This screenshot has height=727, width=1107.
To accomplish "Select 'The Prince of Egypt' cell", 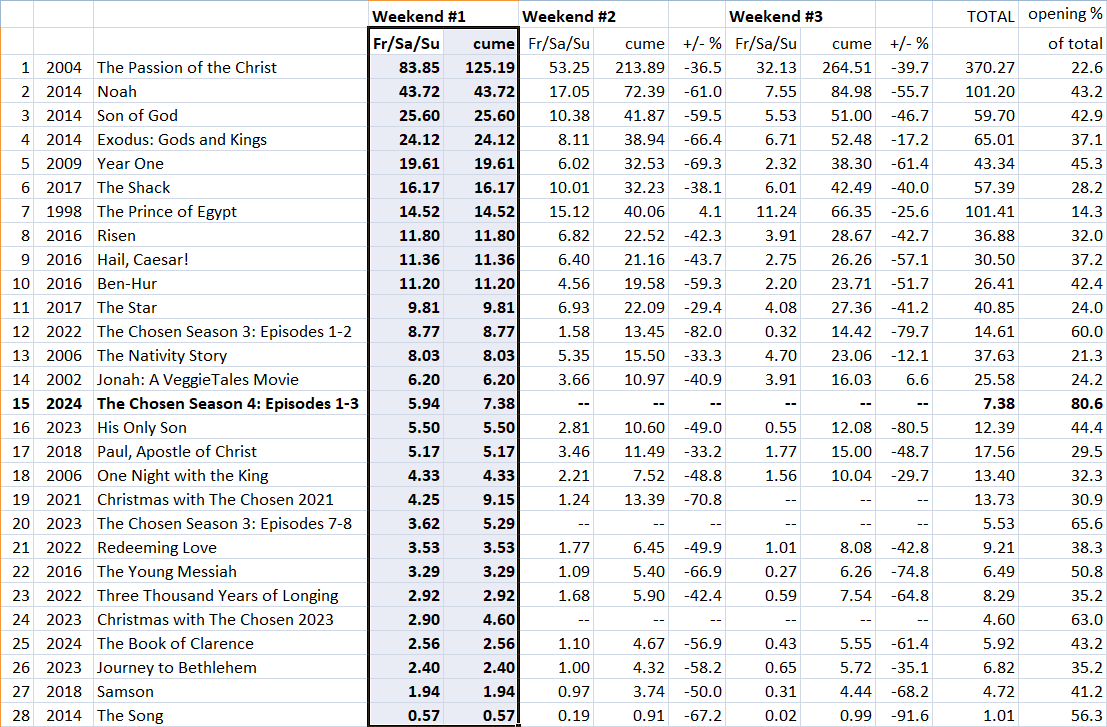I will point(230,212).
